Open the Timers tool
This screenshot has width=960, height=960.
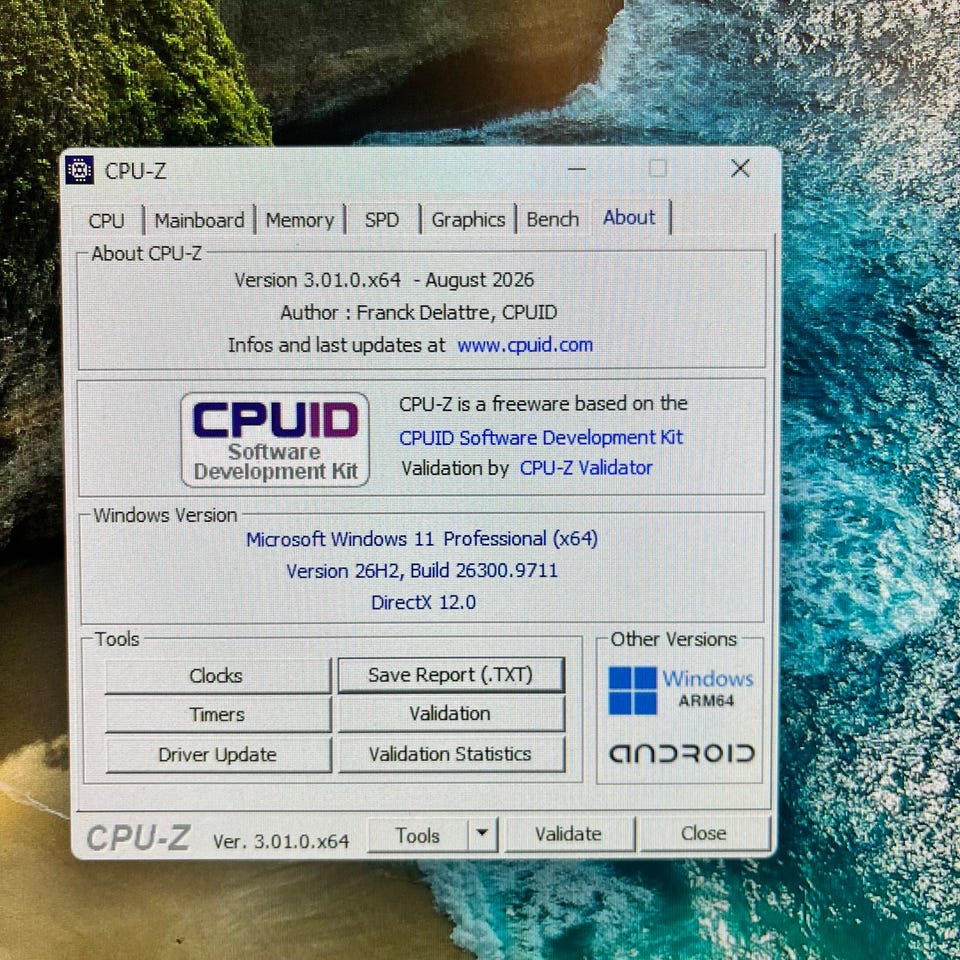point(217,714)
